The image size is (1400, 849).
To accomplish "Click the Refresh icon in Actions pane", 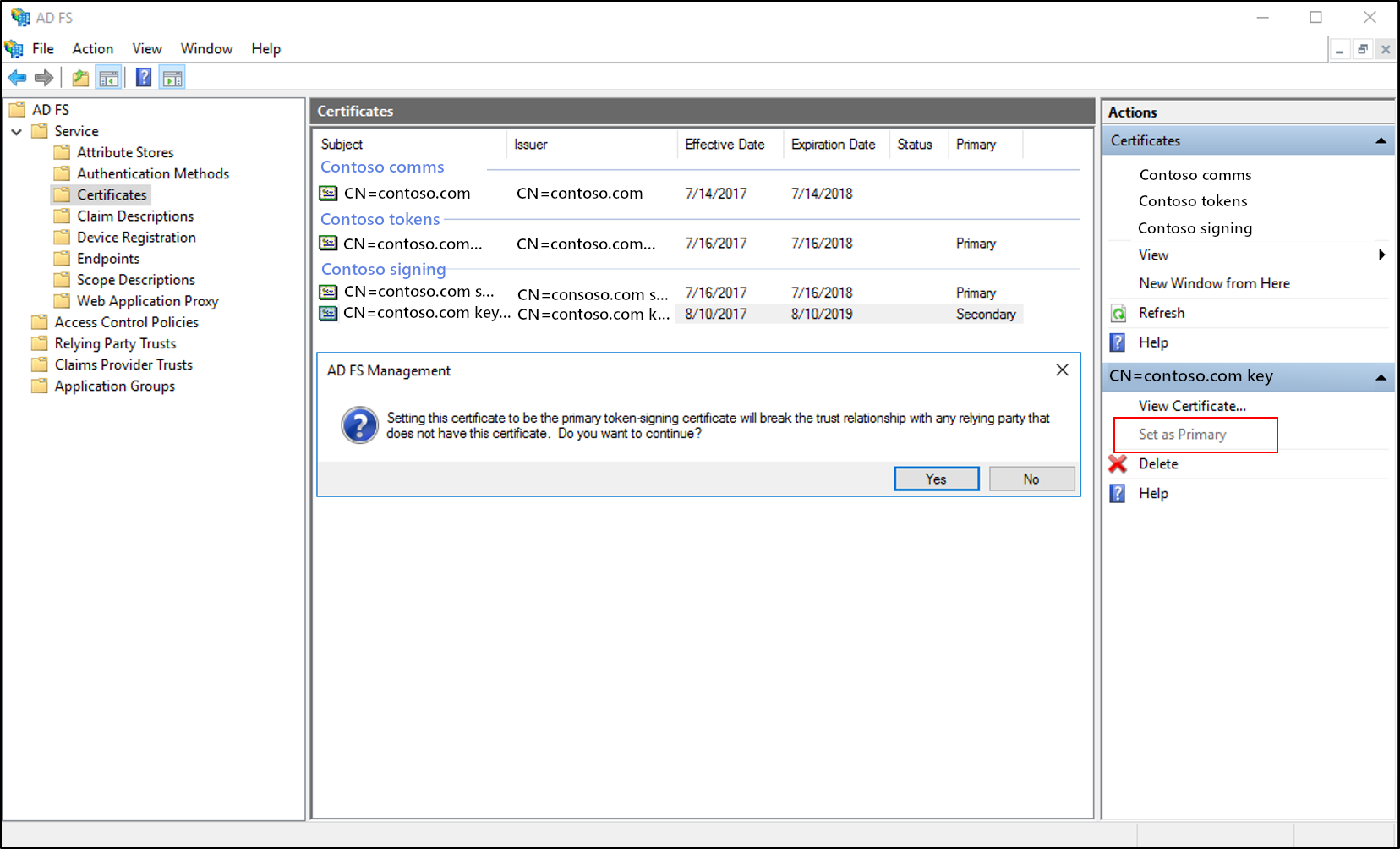I will [1118, 314].
